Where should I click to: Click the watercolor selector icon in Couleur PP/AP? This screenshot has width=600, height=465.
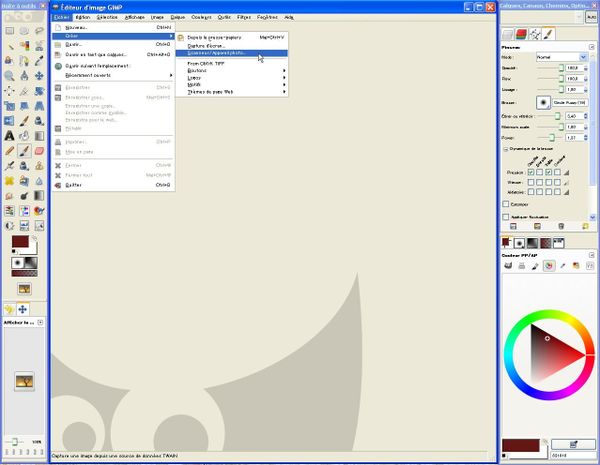pos(535,266)
